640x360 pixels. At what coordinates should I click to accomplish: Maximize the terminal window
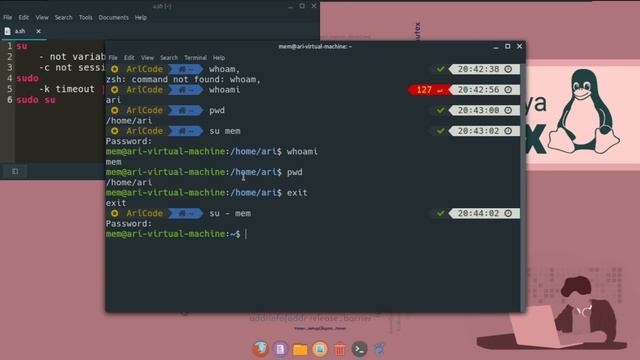click(508, 47)
